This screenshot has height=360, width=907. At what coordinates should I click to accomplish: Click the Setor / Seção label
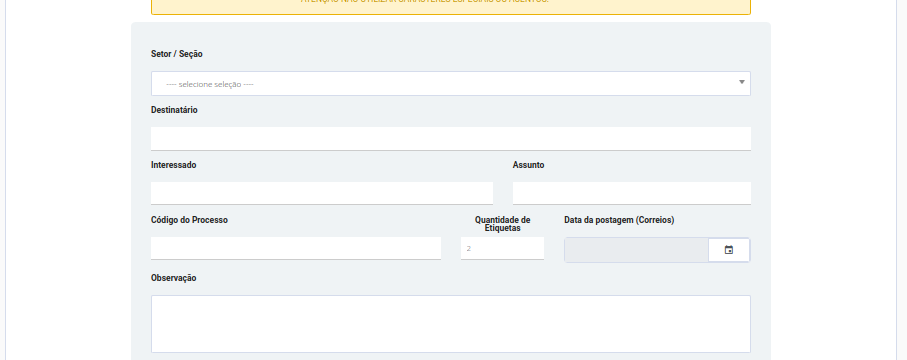(x=176, y=54)
